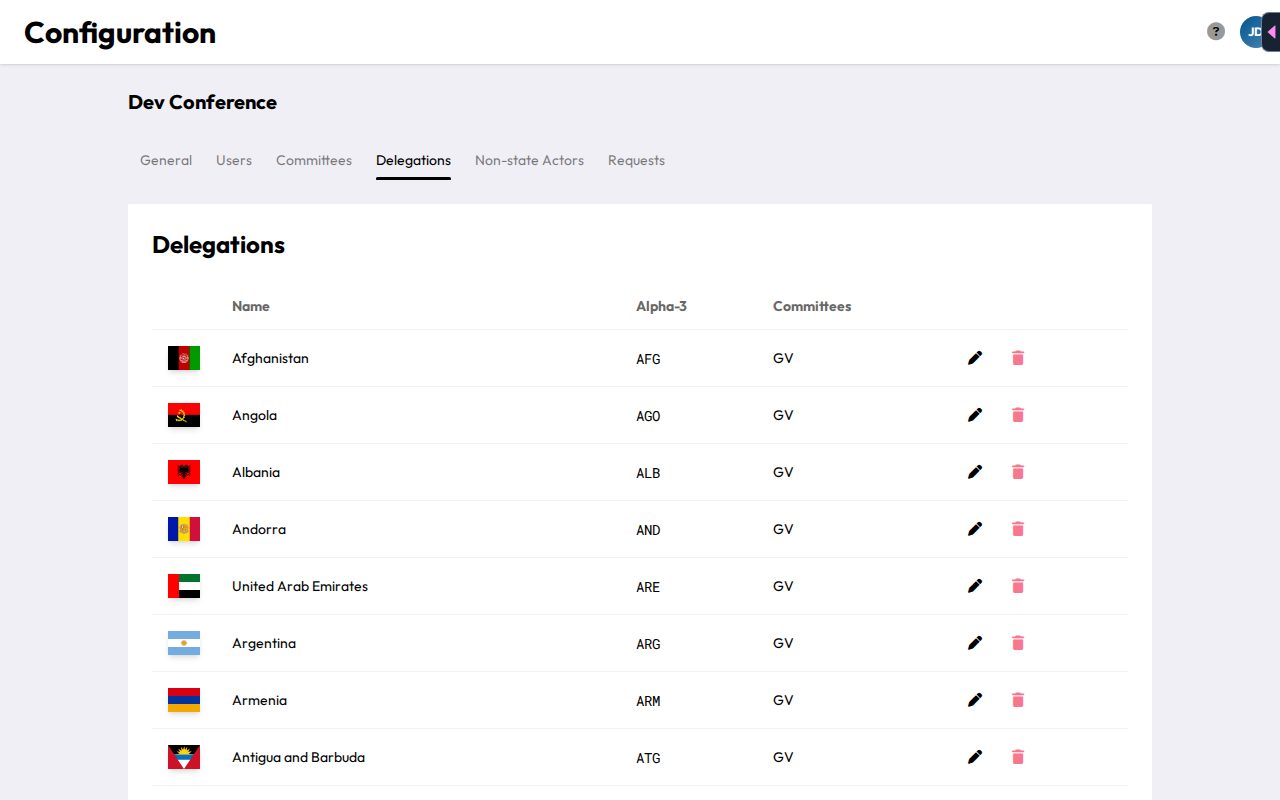Switch to the Requests tab
The image size is (1280, 800).
(x=636, y=160)
